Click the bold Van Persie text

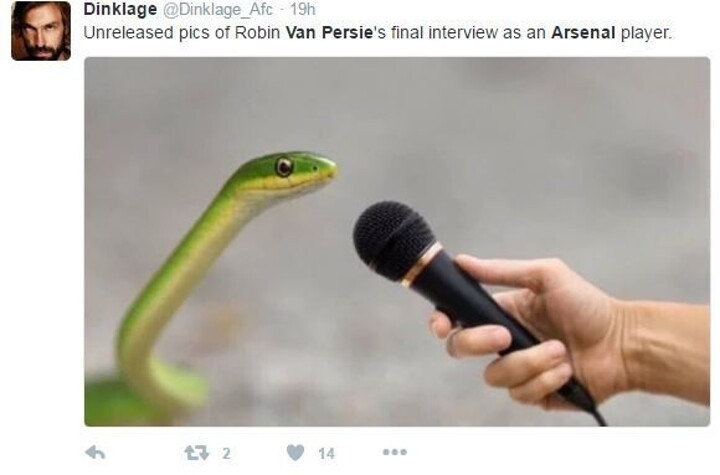click(x=329, y=33)
